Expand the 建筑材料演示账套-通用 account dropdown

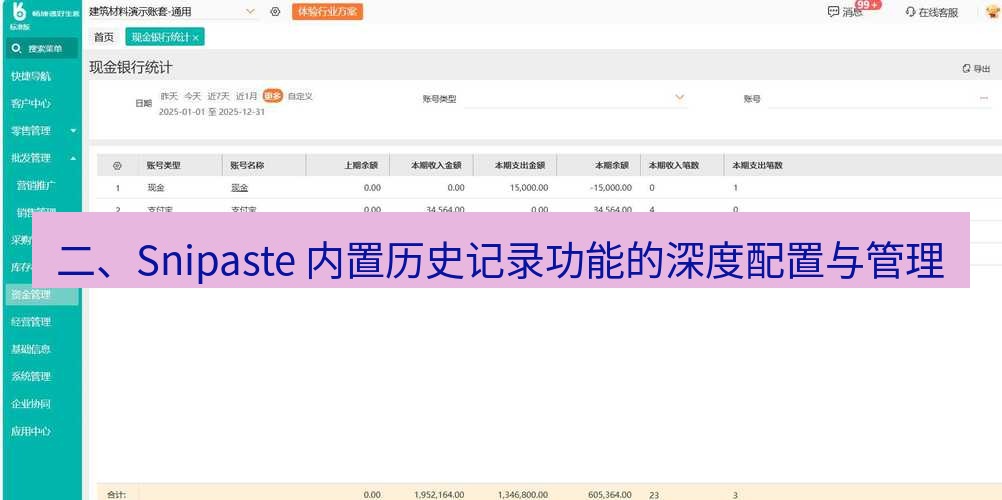pyautogui.click(x=250, y=12)
